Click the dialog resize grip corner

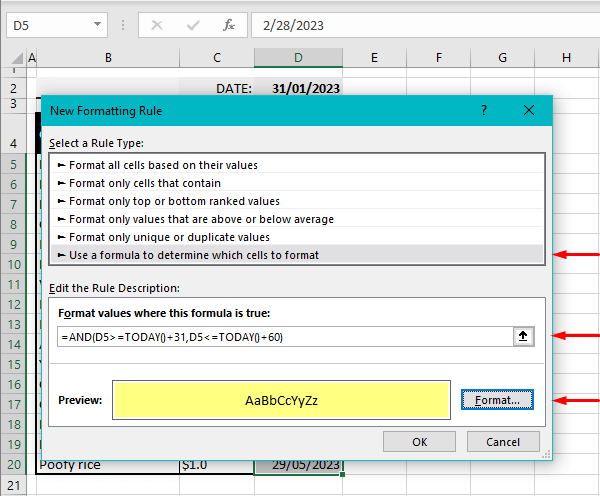coord(546,455)
